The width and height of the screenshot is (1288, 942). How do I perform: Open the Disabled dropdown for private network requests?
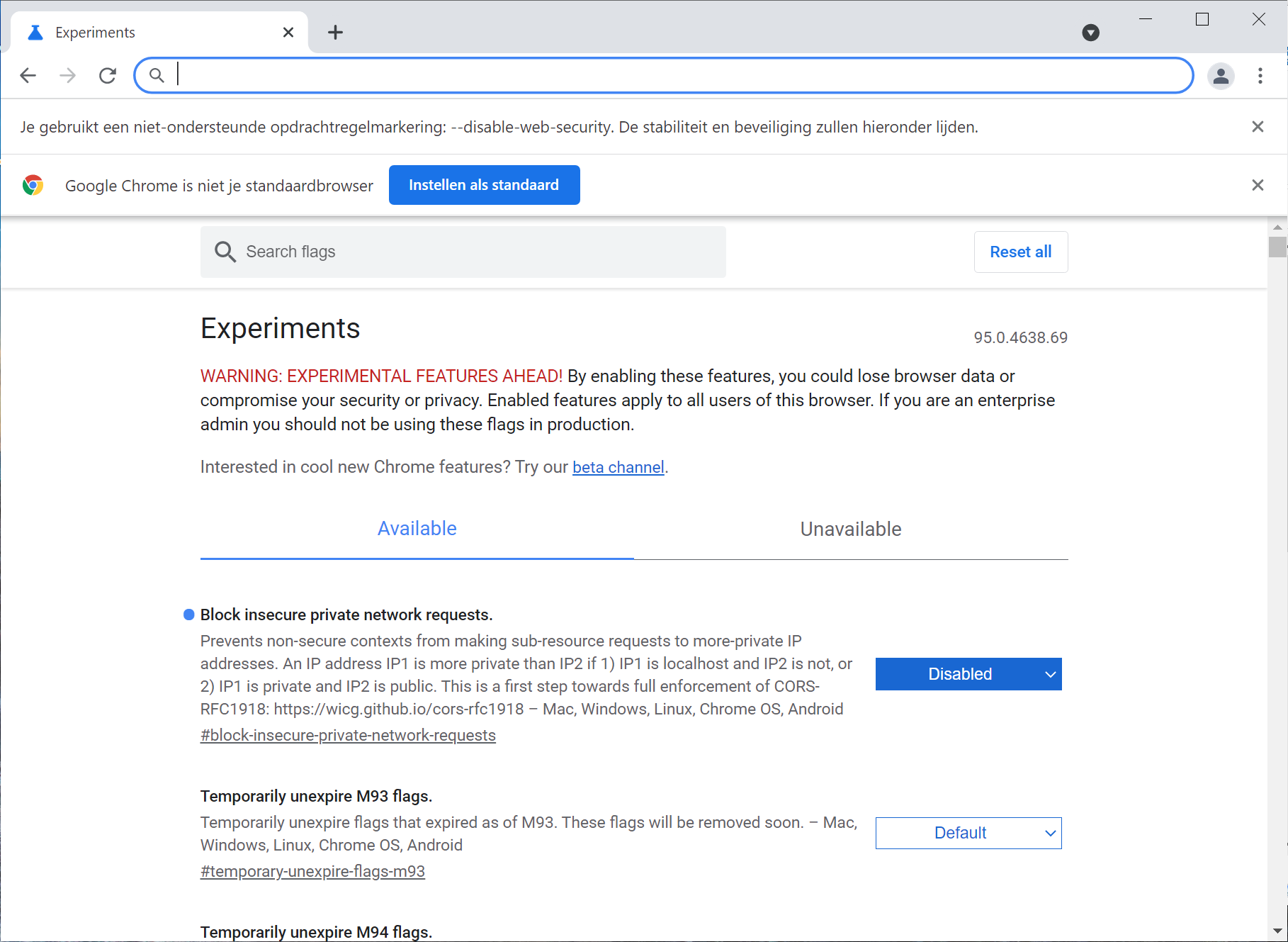tap(968, 674)
